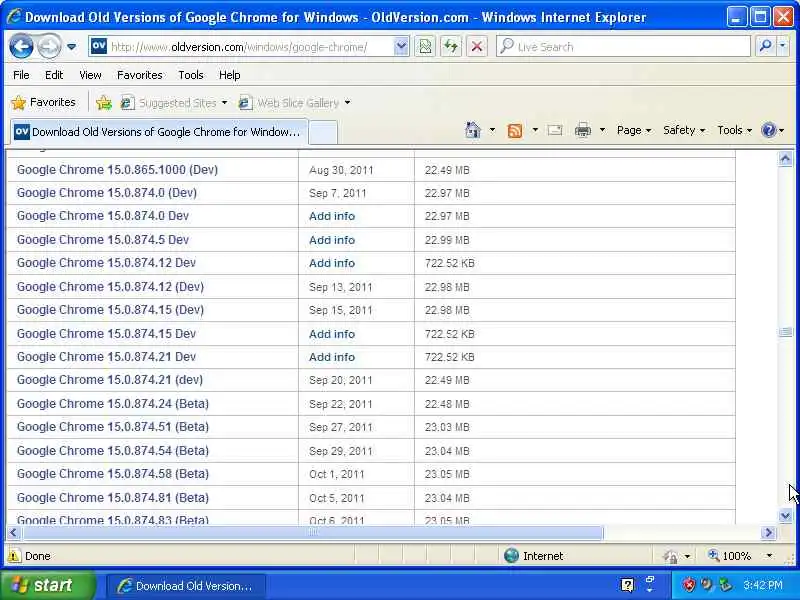
Task: Click horizontal scrollbar left arrow
Action: pos(13,533)
